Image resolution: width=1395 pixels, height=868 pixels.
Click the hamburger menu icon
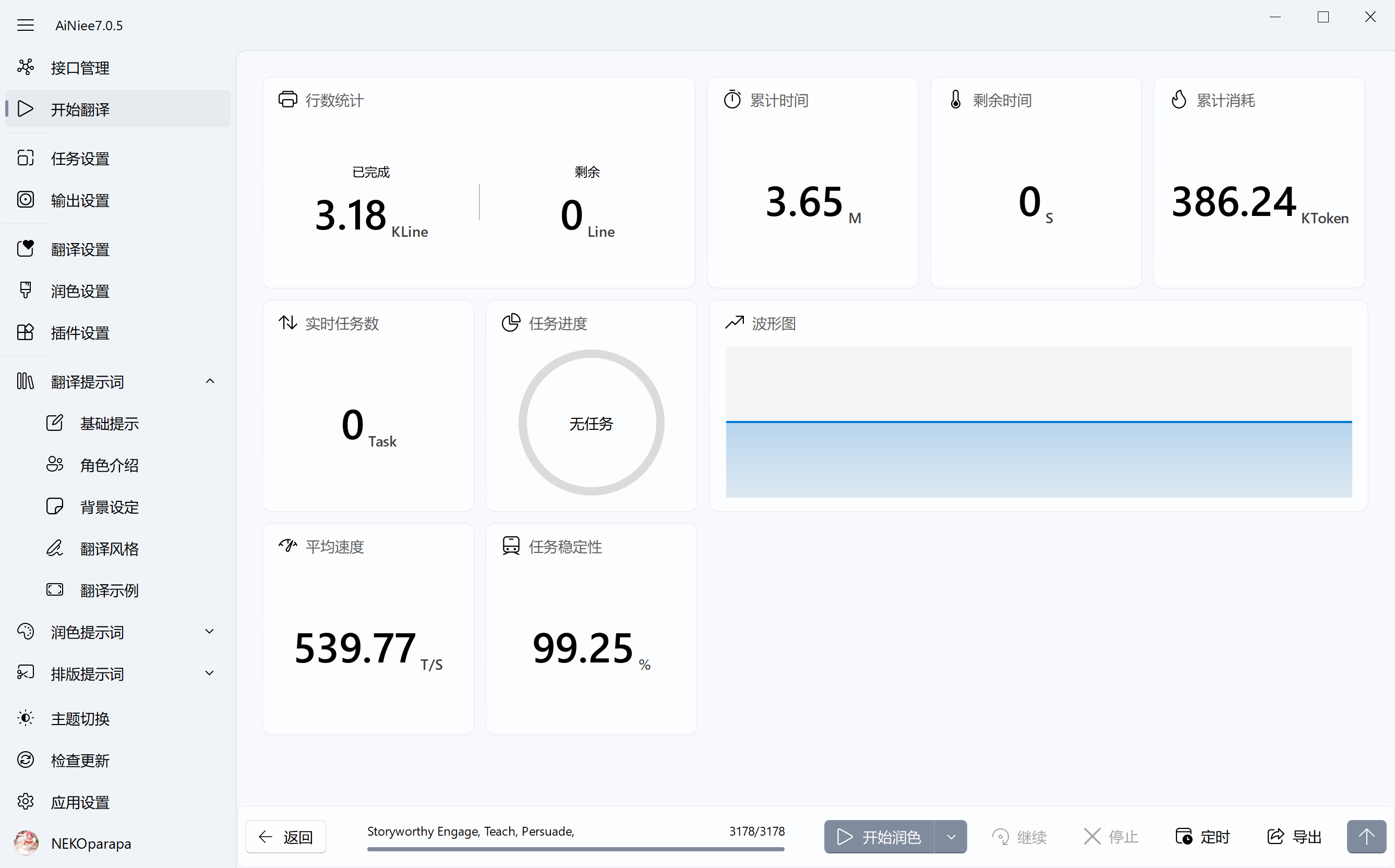[25, 25]
